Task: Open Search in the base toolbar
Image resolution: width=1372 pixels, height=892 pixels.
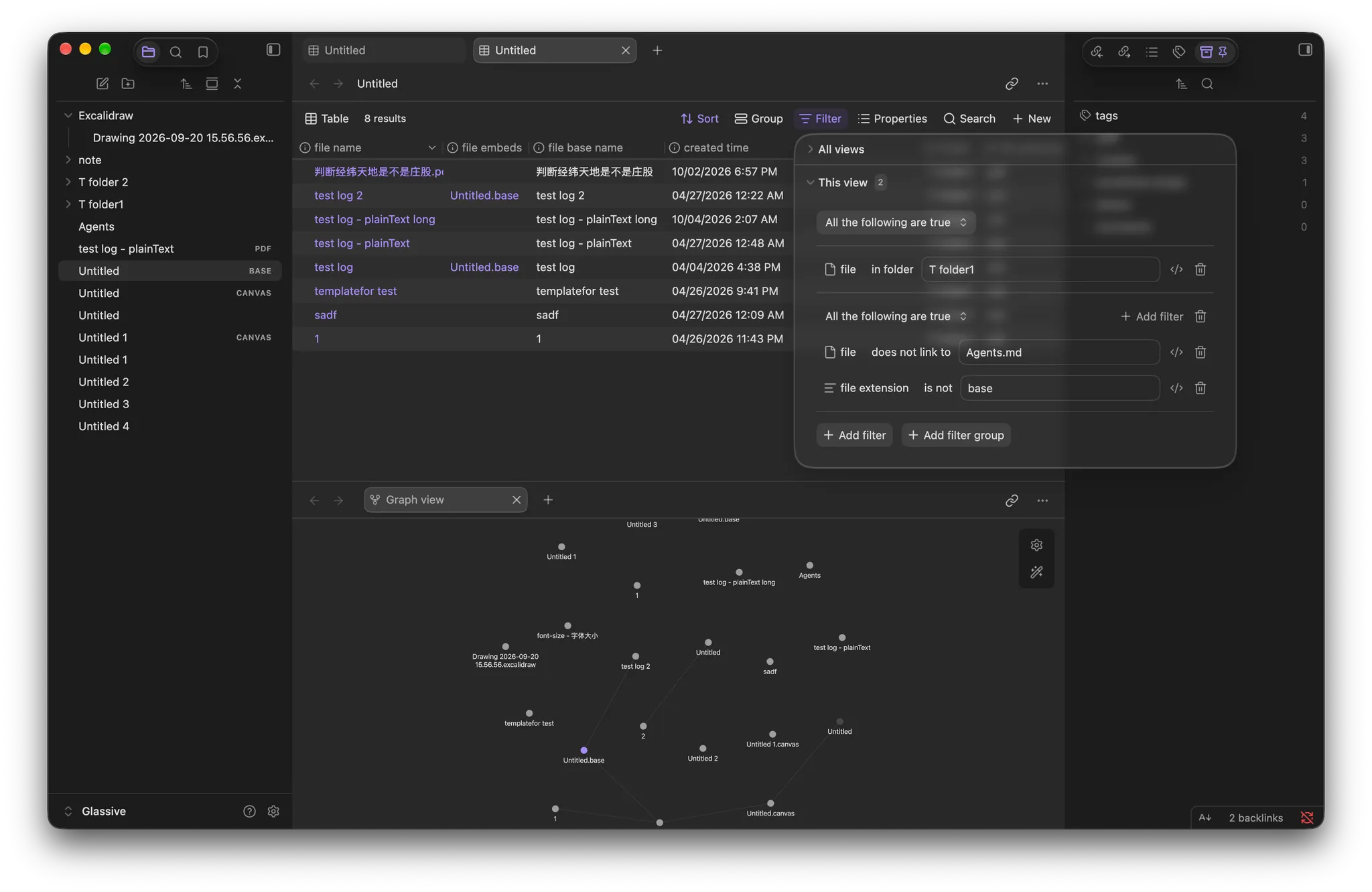Action: [x=969, y=119]
